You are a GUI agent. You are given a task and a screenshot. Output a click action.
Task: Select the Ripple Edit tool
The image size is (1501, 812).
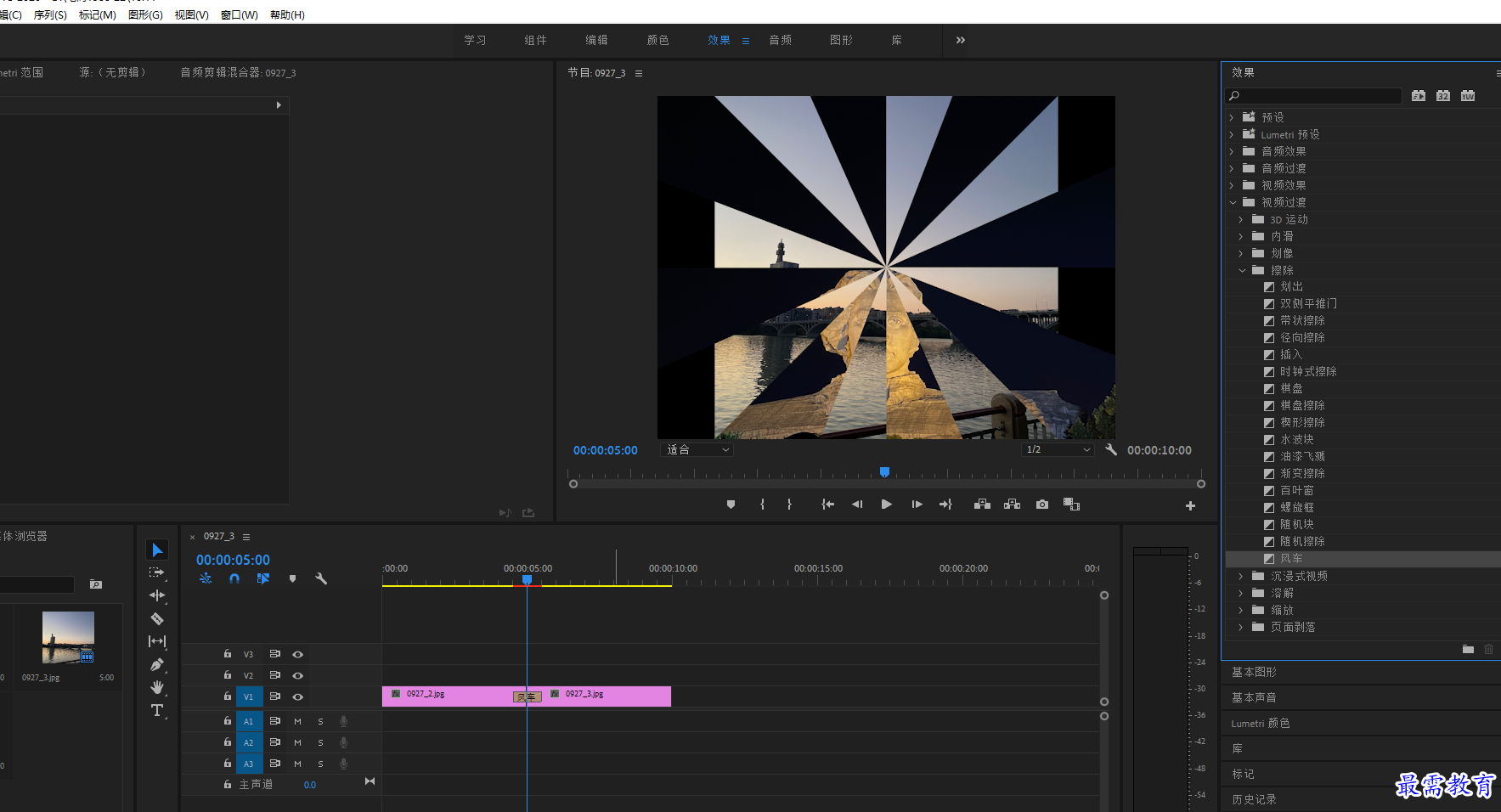tap(157, 595)
